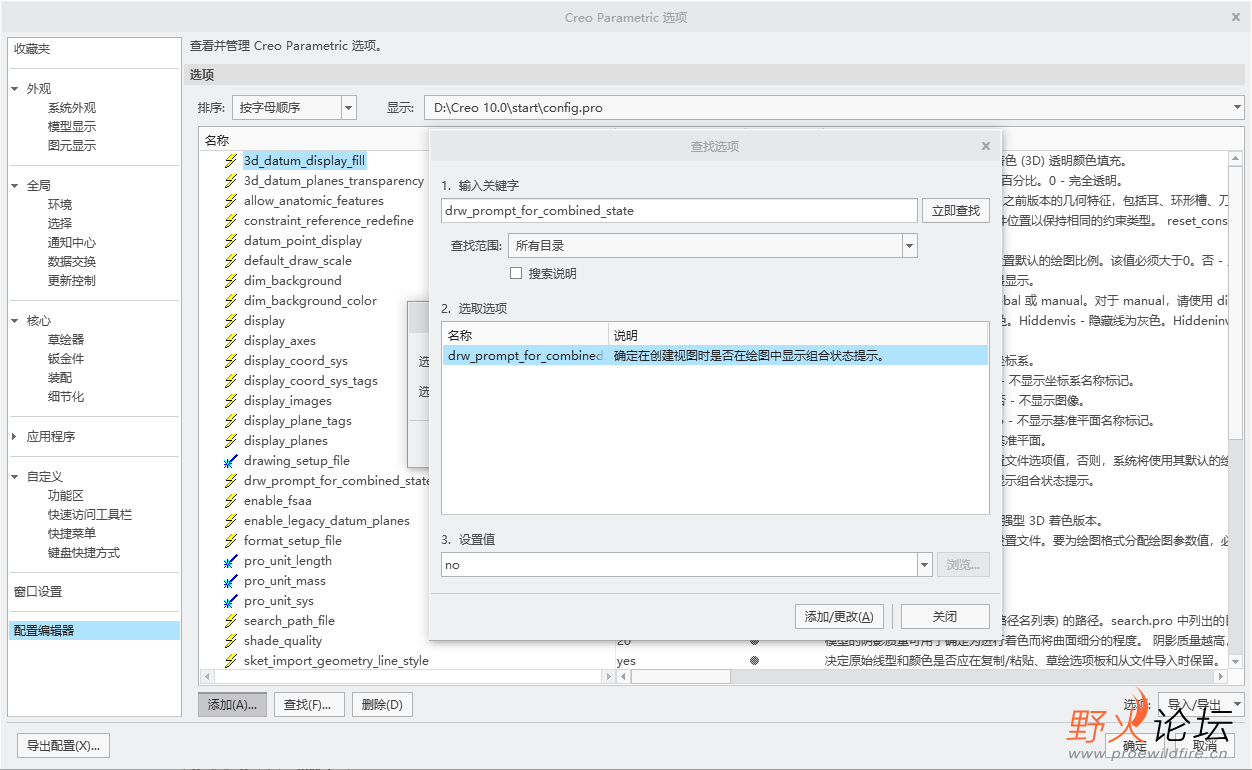Enable the 搜索说明 checkbox
This screenshot has width=1252, height=770.
(x=516, y=273)
